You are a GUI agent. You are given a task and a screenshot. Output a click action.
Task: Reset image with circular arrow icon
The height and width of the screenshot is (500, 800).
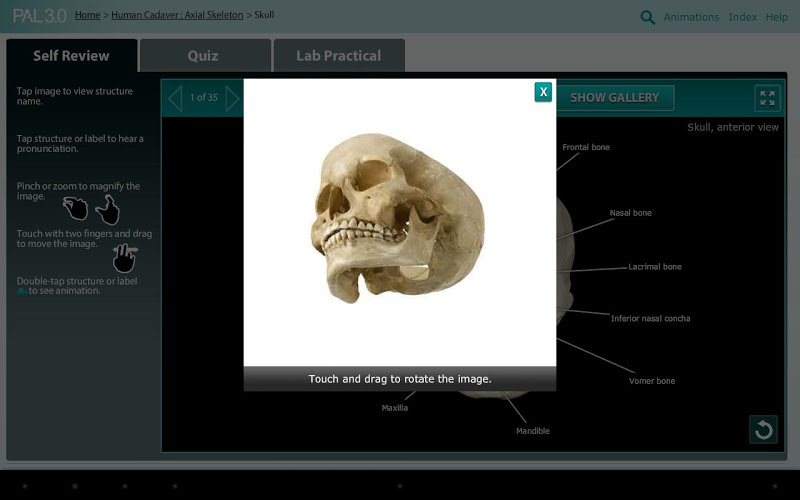(x=763, y=430)
